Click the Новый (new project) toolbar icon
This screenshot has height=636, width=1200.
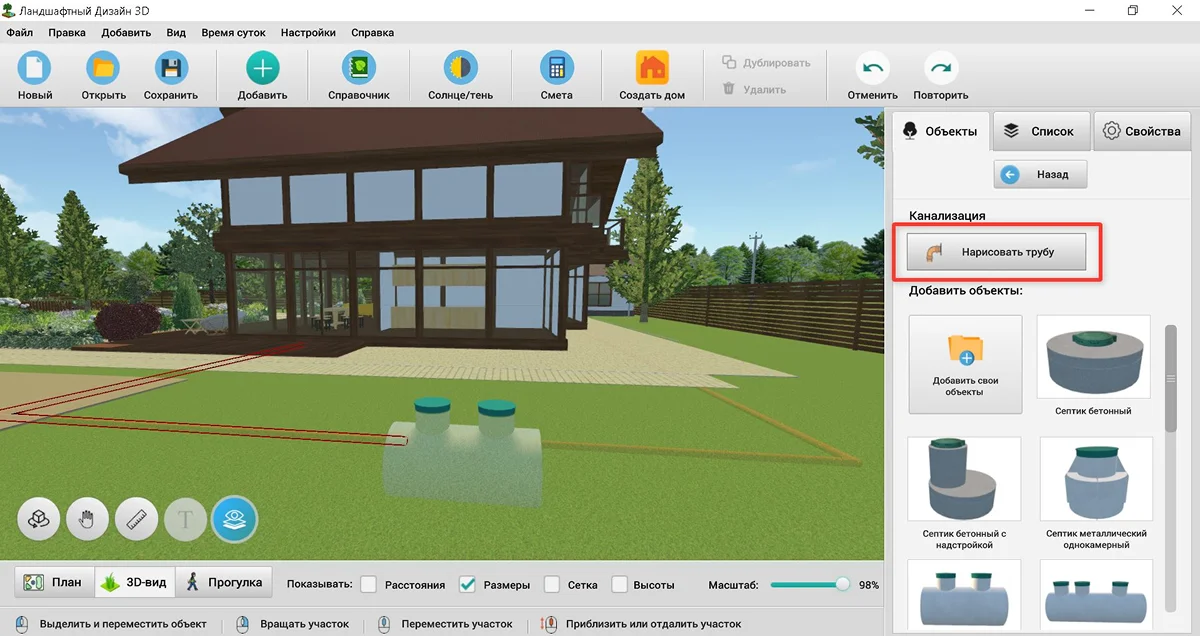coord(35,69)
